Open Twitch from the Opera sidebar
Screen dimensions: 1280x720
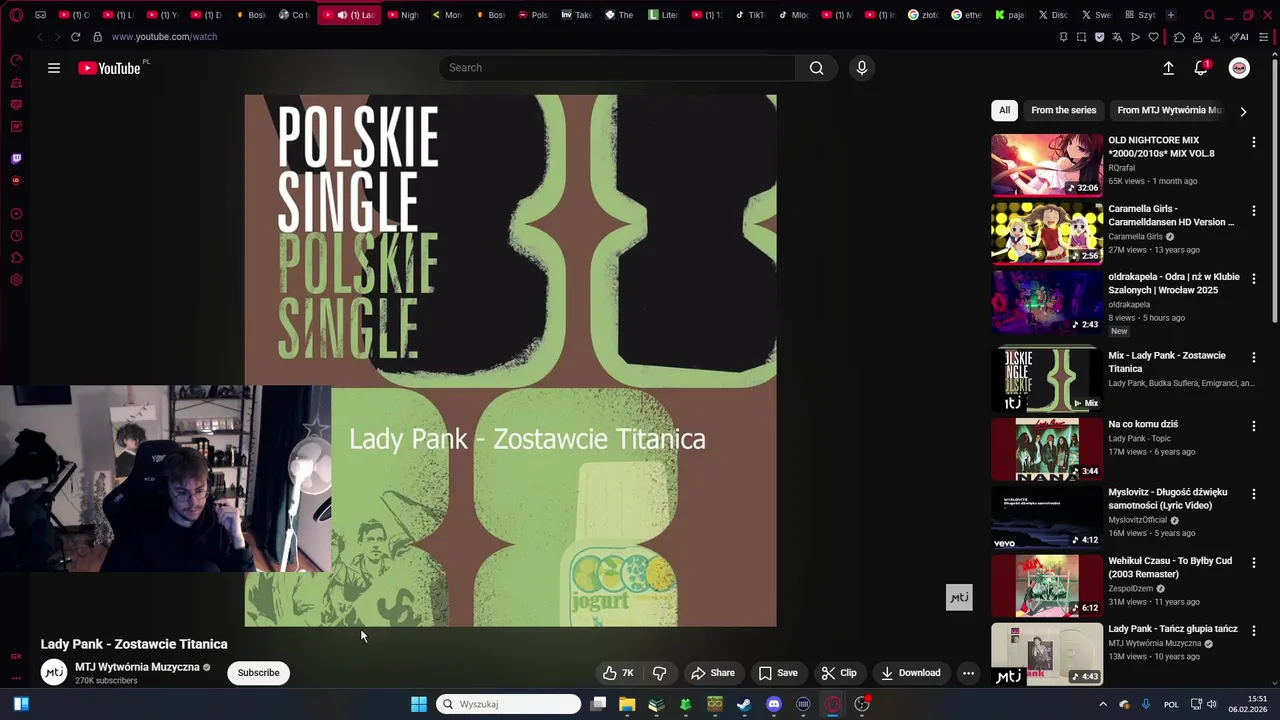(16, 158)
